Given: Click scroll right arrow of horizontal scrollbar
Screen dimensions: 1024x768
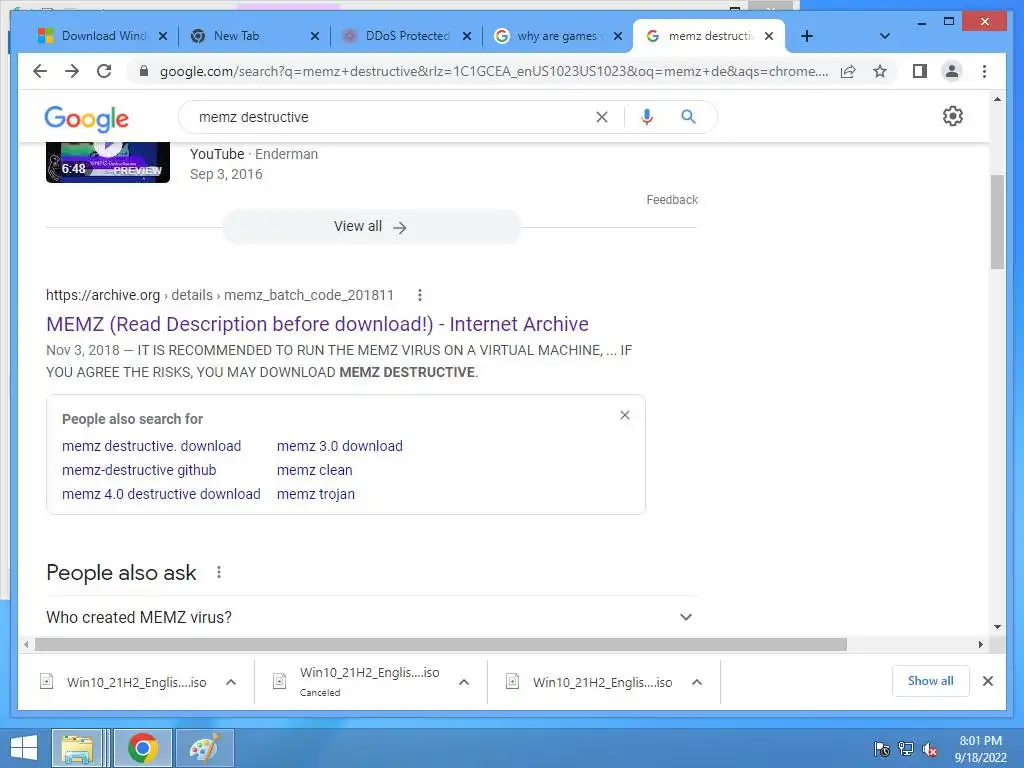Looking at the screenshot, I should tap(980, 645).
